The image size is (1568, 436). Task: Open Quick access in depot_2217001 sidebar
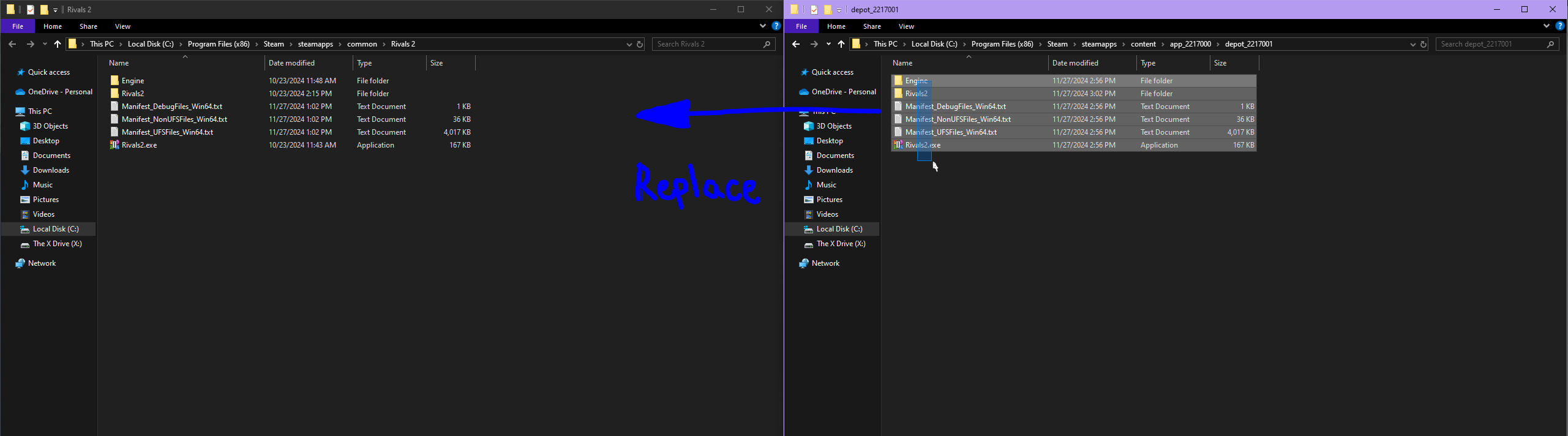coord(832,72)
